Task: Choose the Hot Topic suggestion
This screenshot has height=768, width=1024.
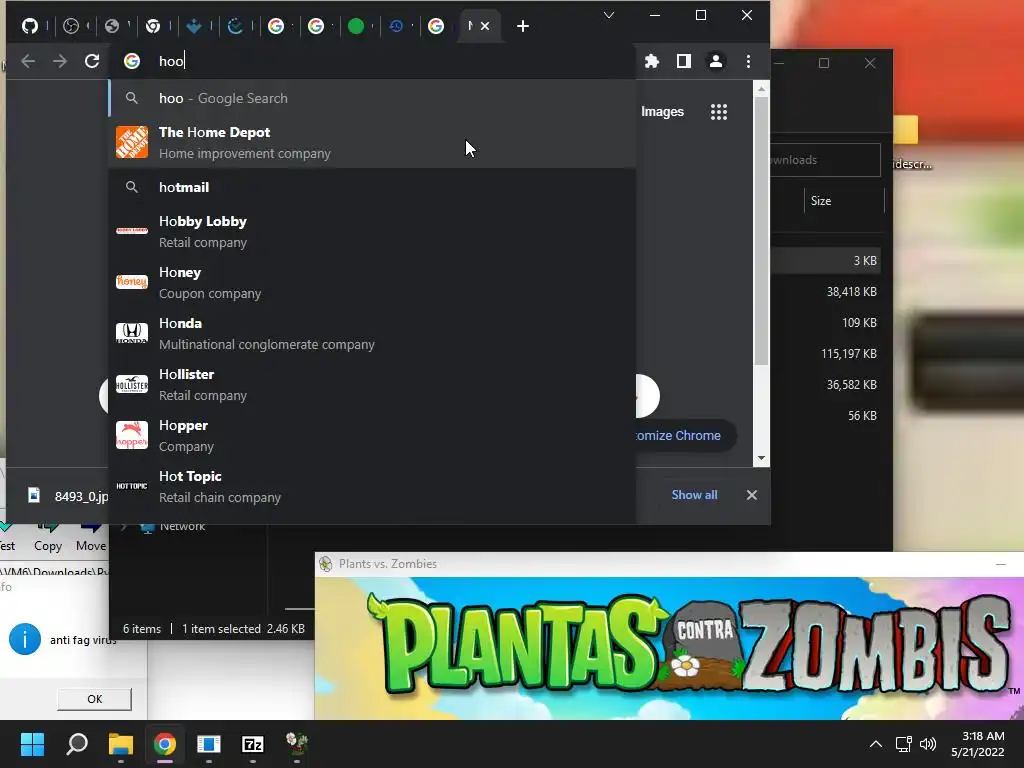Action: point(372,486)
